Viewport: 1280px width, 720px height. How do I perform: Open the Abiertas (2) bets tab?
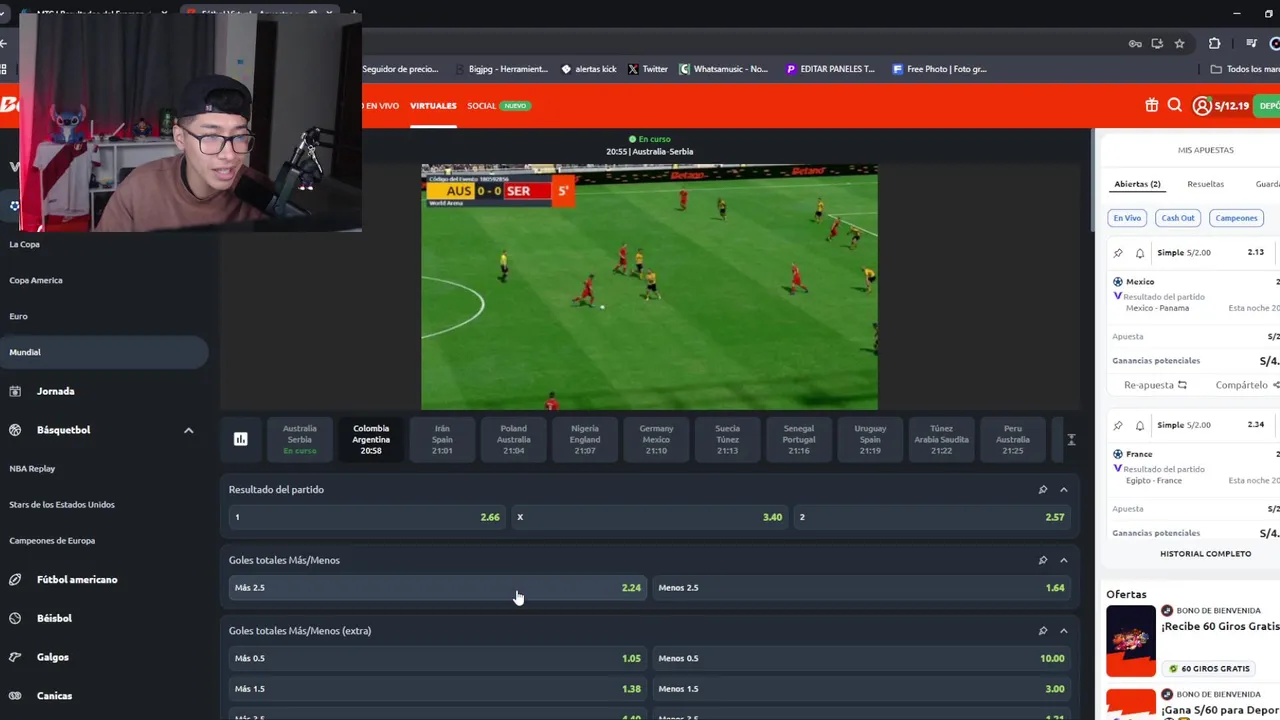1137,184
